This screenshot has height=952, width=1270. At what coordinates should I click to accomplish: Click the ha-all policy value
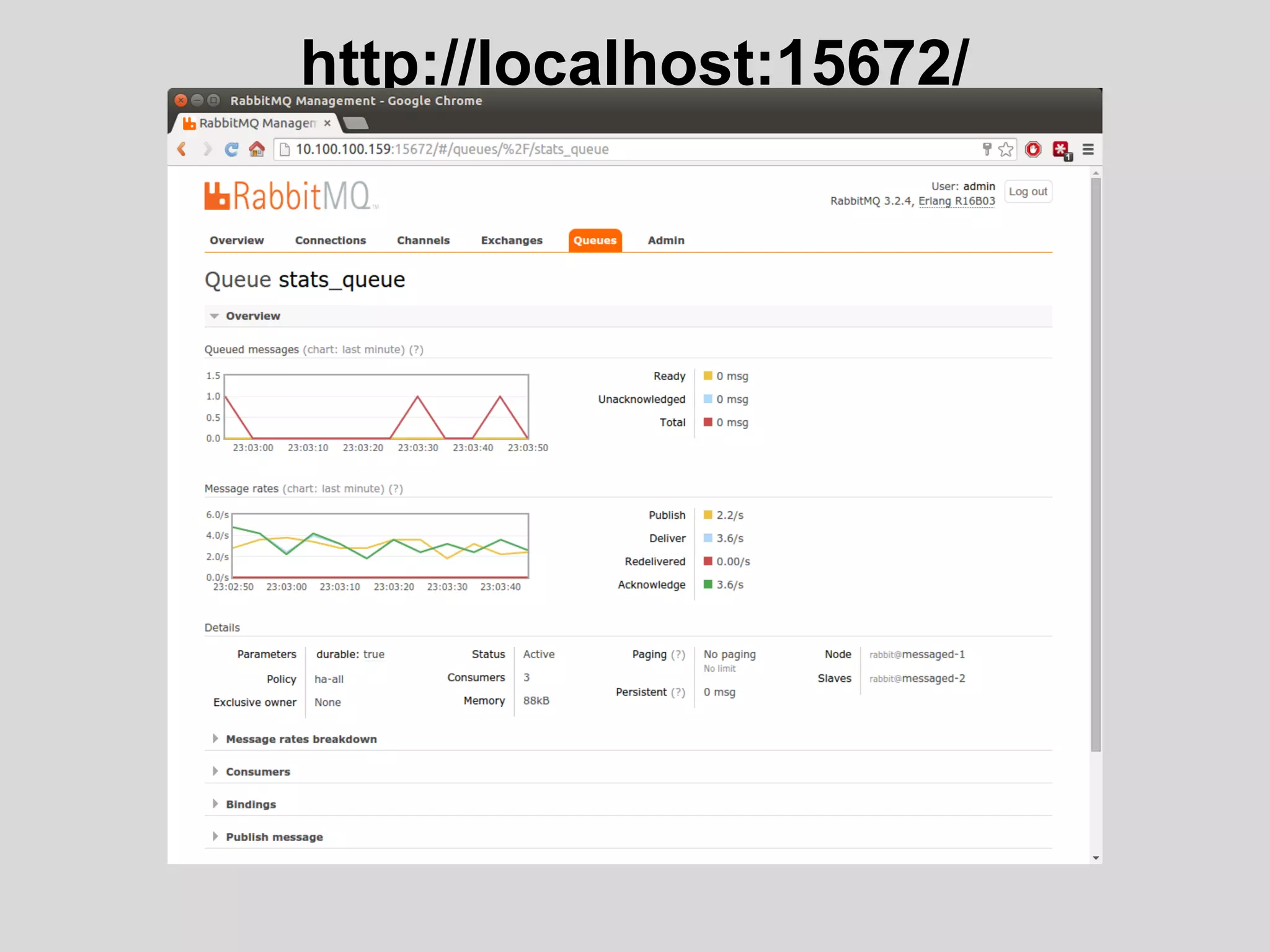click(x=329, y=679)
